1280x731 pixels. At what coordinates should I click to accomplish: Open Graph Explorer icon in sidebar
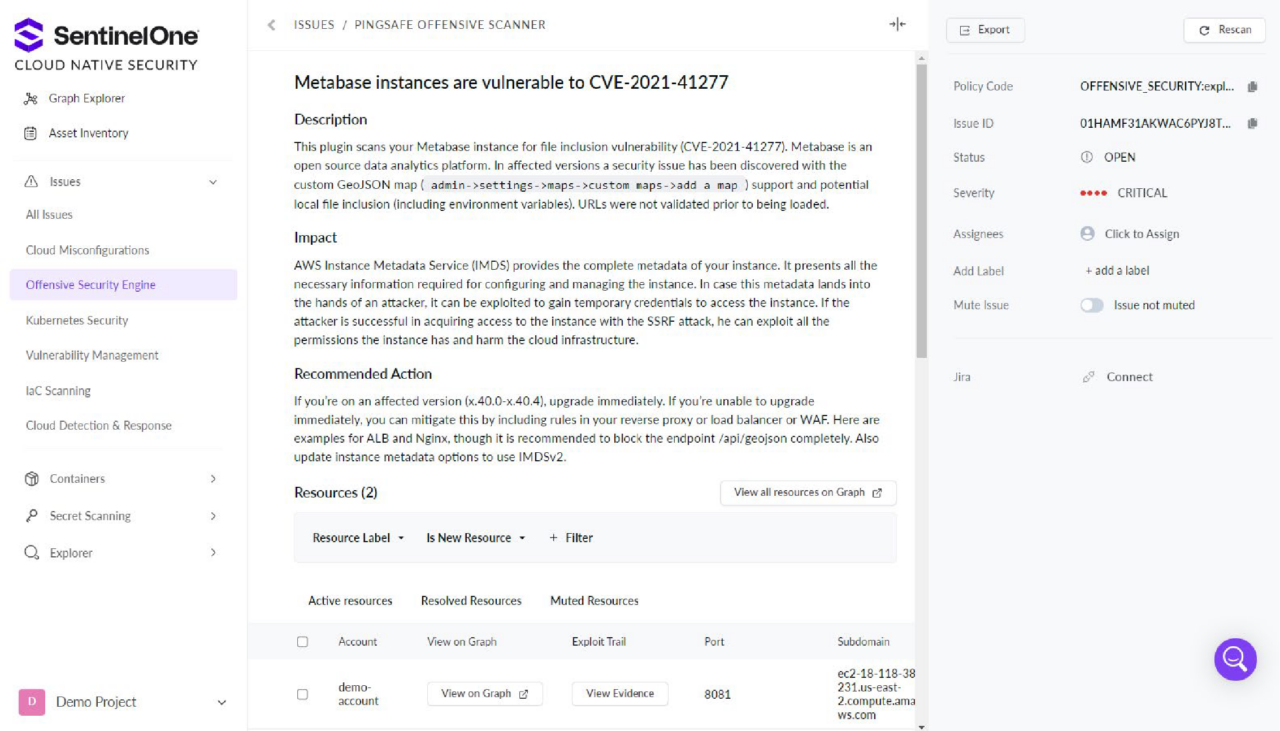point(30,98)
